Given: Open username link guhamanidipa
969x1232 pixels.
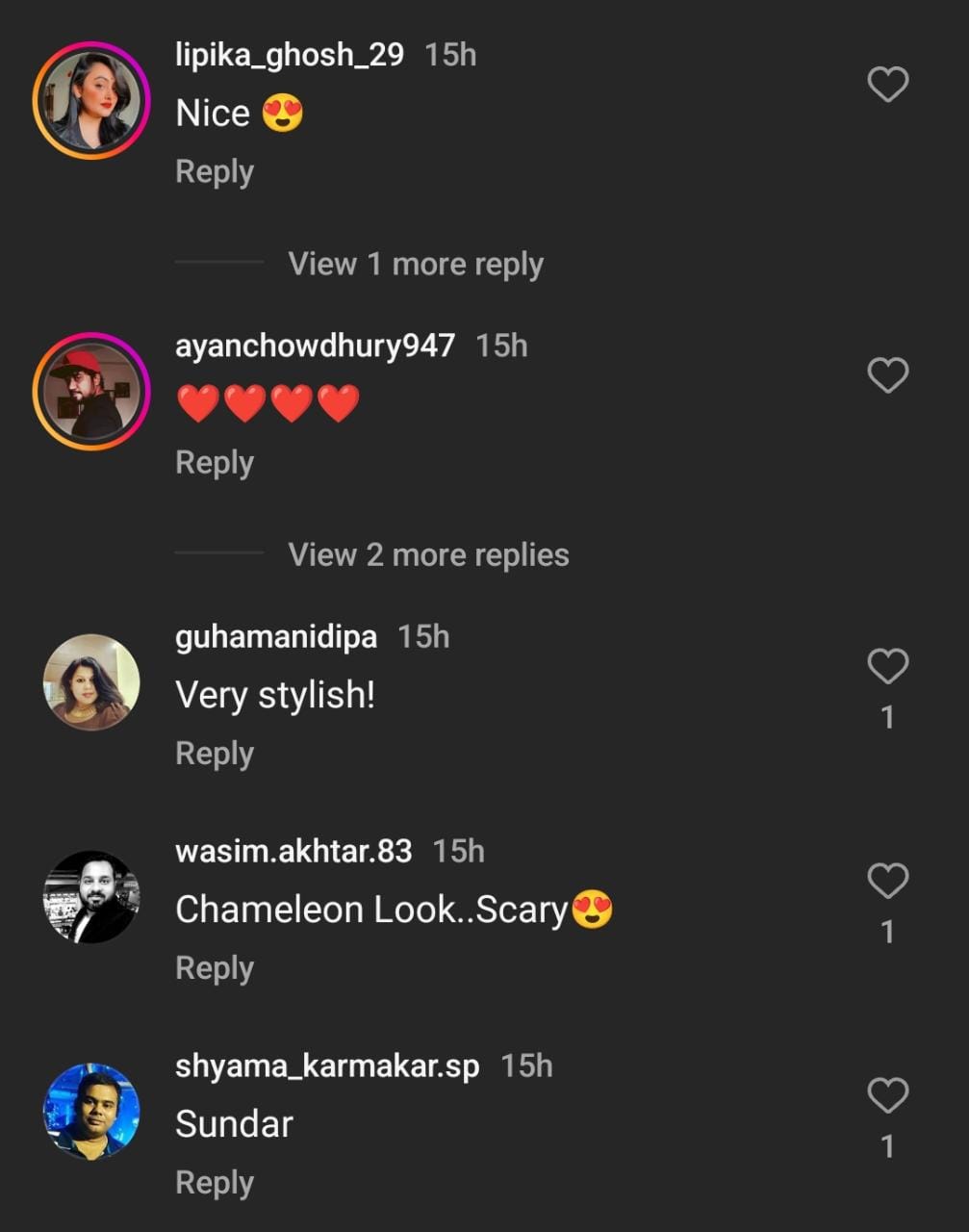Looking at the screenshot, I should (x=275, y=636).
